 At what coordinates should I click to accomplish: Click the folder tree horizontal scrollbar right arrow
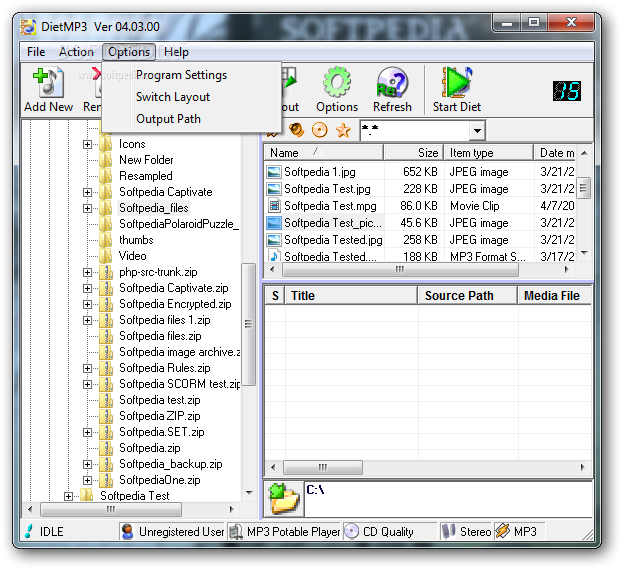coord(232,509)
